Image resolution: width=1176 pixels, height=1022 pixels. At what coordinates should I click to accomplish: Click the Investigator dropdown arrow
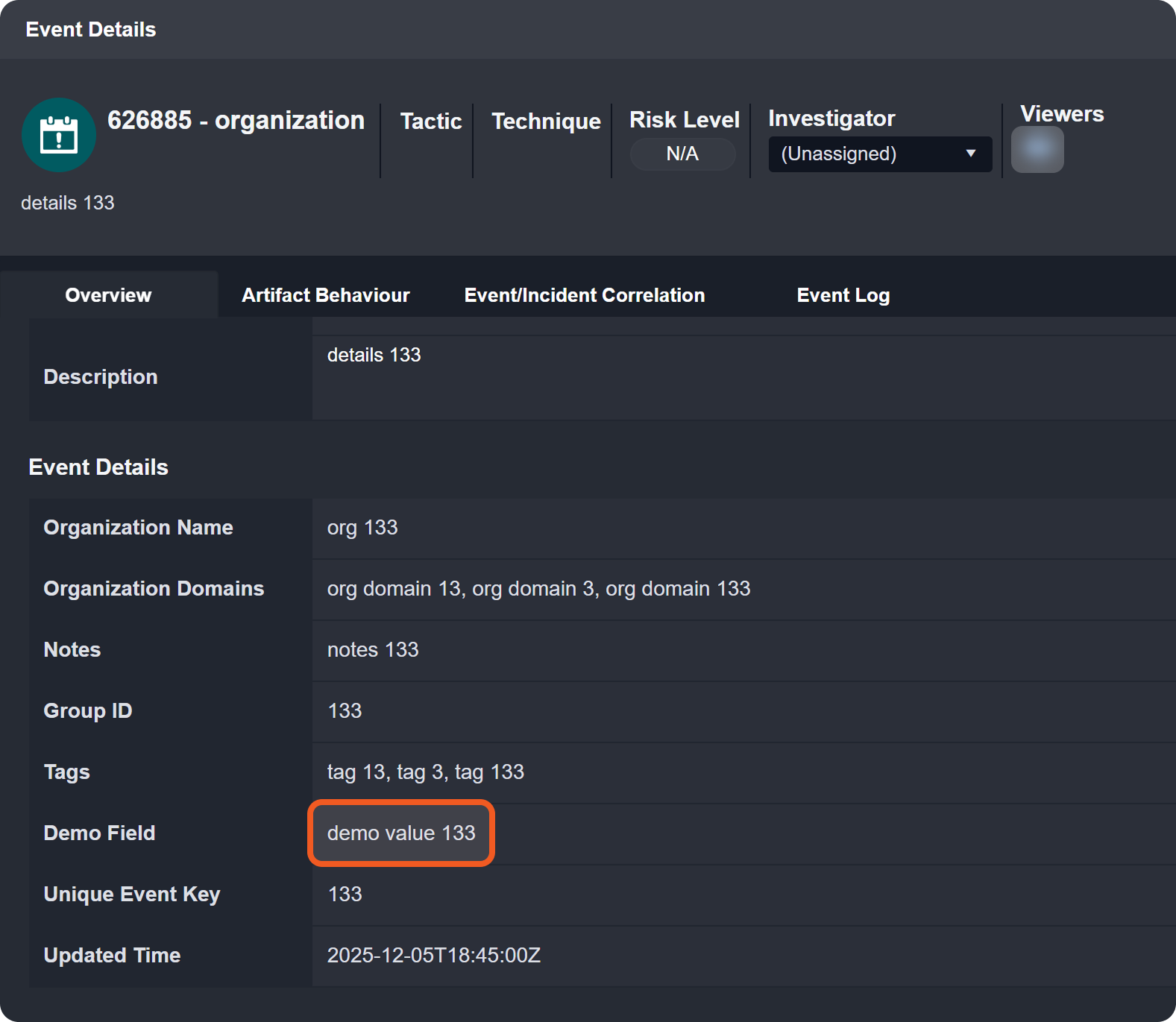970,154
